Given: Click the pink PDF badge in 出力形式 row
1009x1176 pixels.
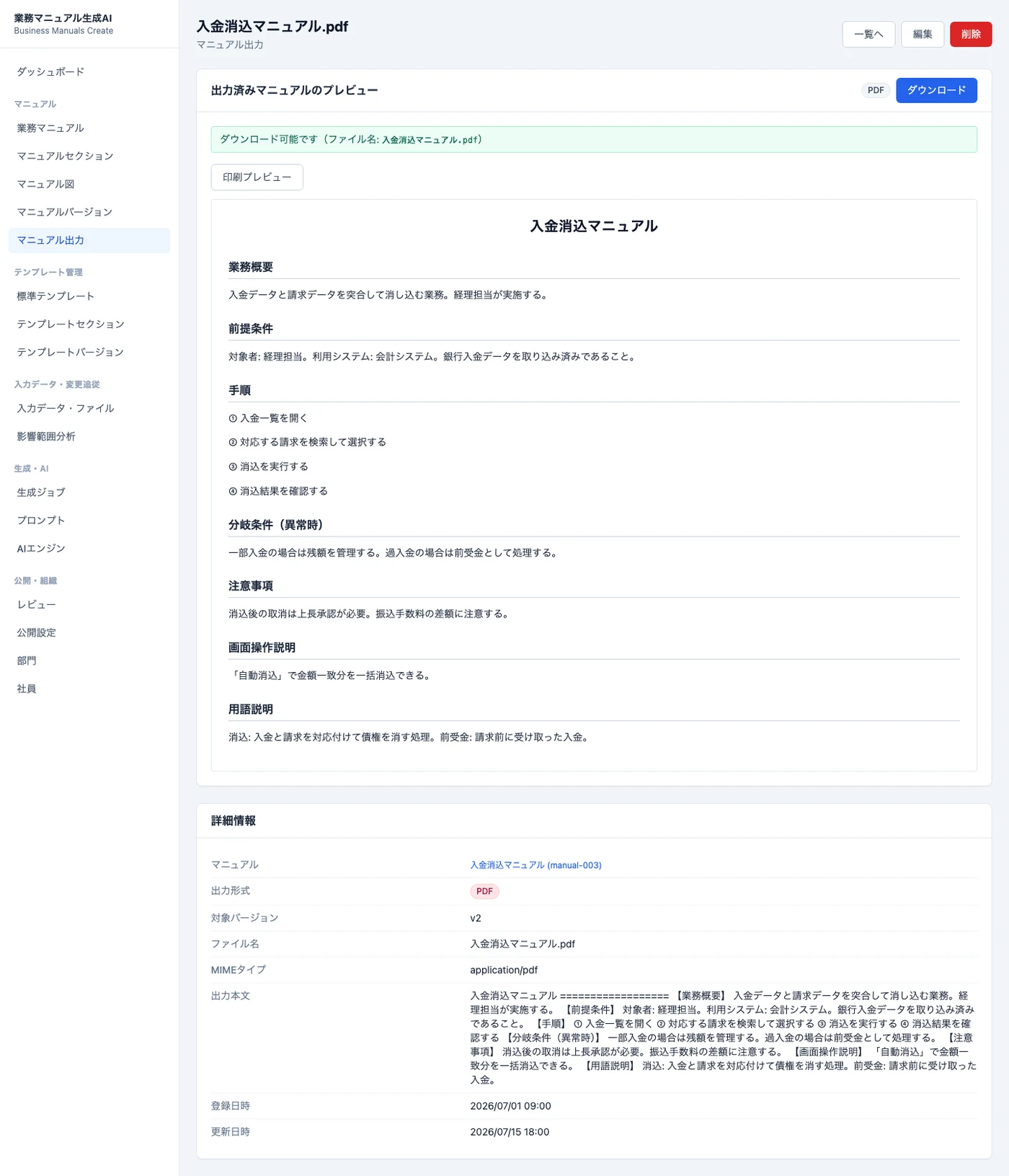Looking at the screenshot, I should click(484, 891).
